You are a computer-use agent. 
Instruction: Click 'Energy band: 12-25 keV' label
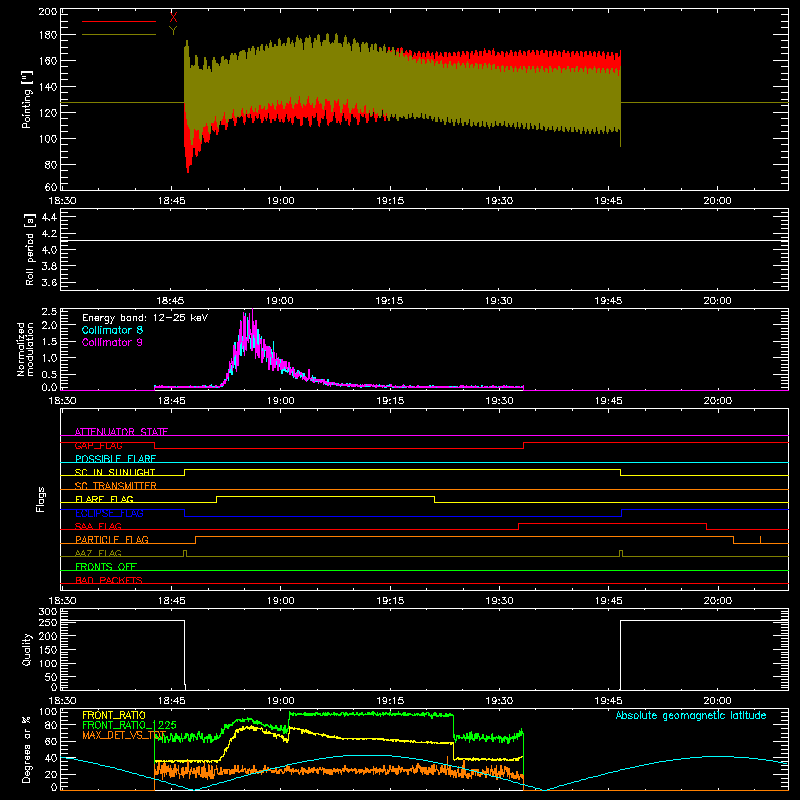tap(145, 318)
